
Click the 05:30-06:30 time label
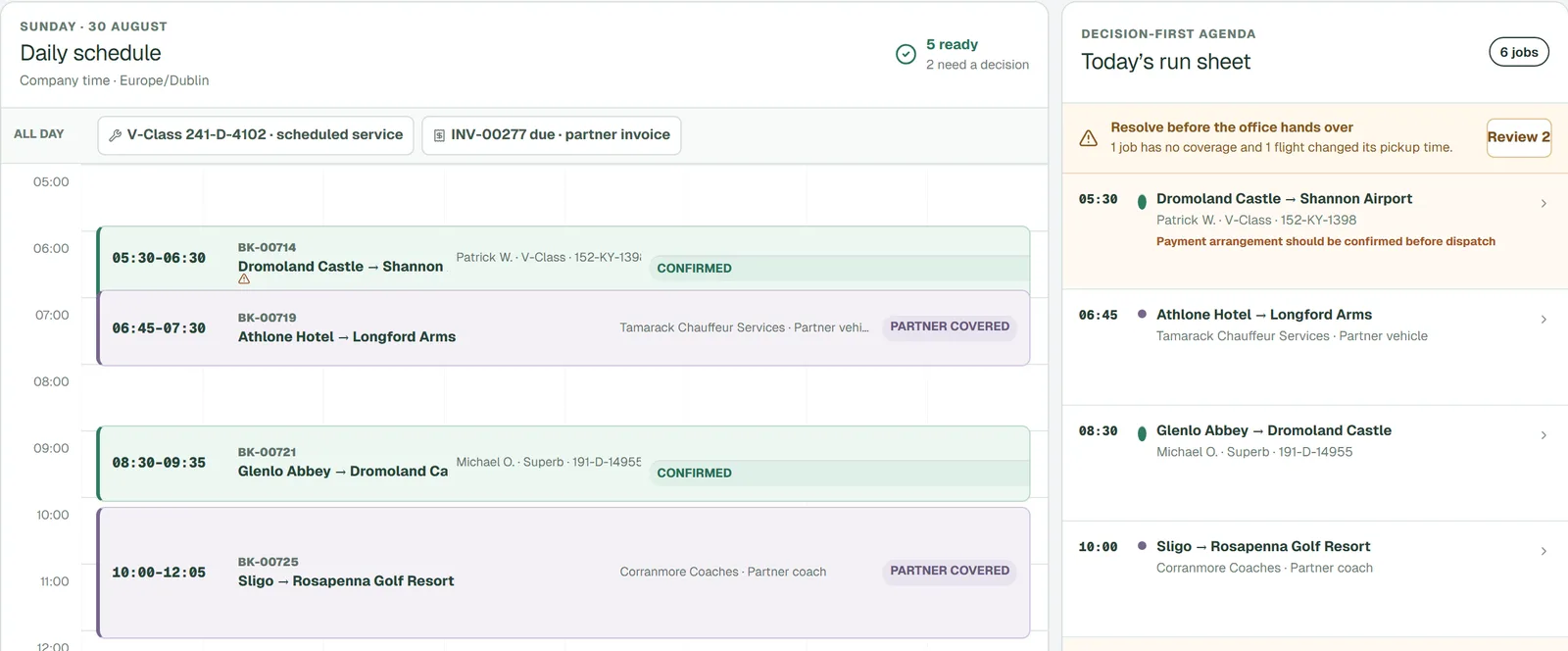point(159,258)
